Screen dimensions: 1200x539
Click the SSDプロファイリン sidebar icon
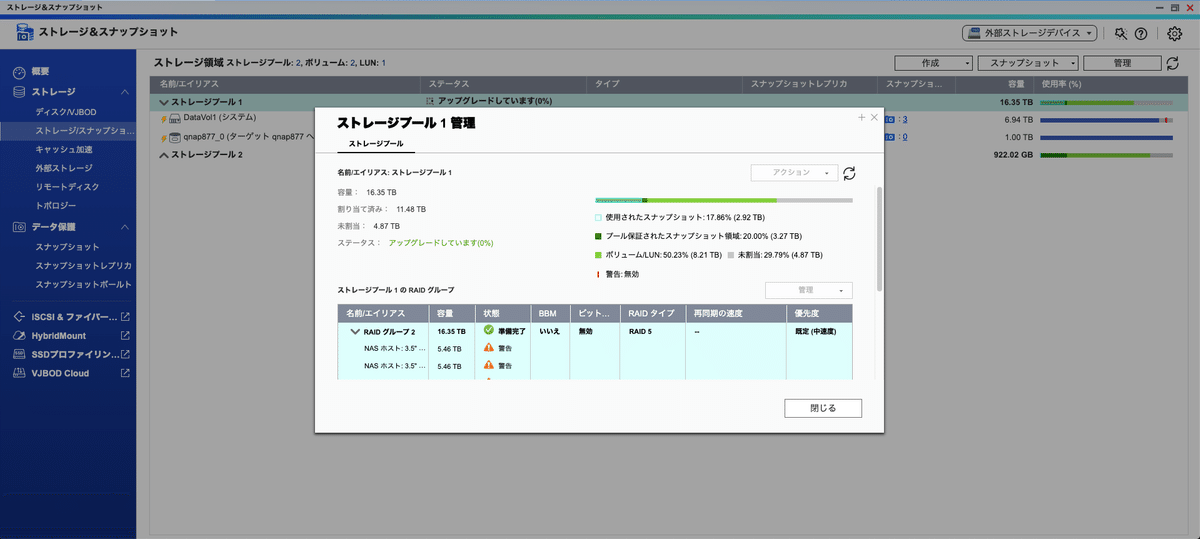(19, 354)
